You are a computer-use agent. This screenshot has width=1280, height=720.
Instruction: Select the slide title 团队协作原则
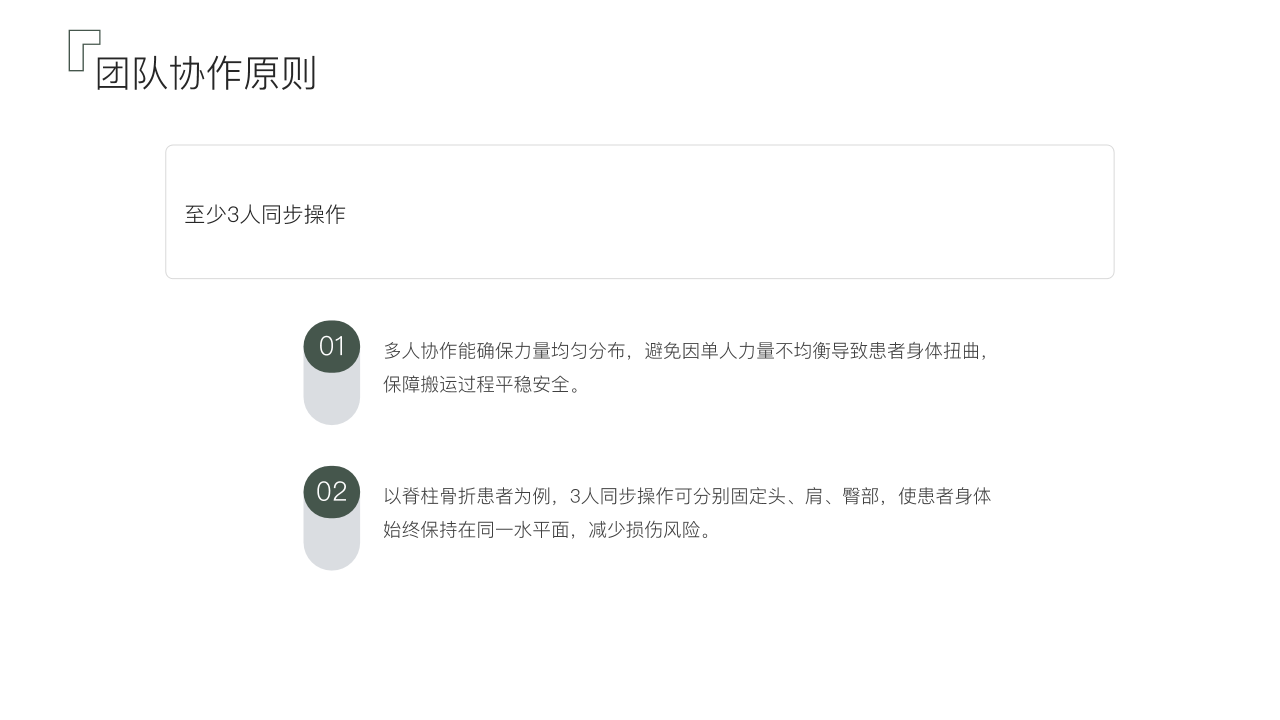[x=206, y=74]
